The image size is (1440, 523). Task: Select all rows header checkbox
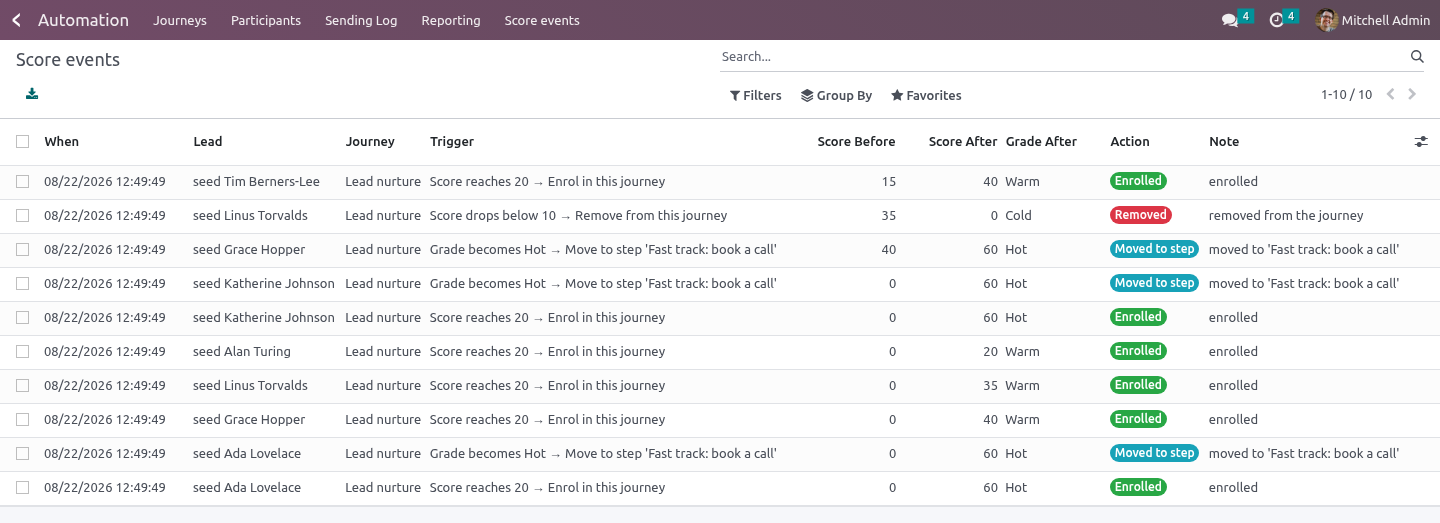[22, 142]
